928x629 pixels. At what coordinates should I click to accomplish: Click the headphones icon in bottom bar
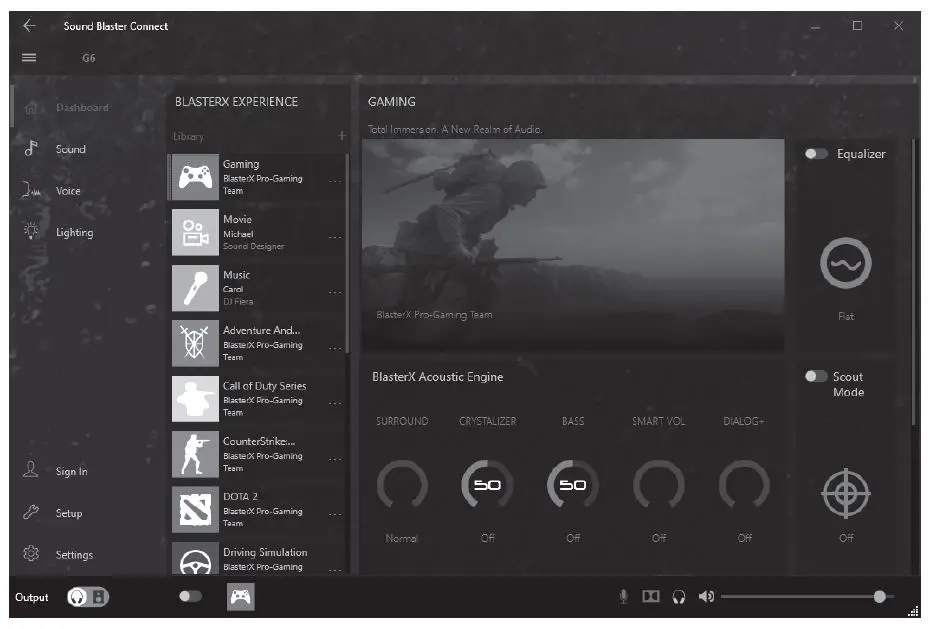point(679,596)
